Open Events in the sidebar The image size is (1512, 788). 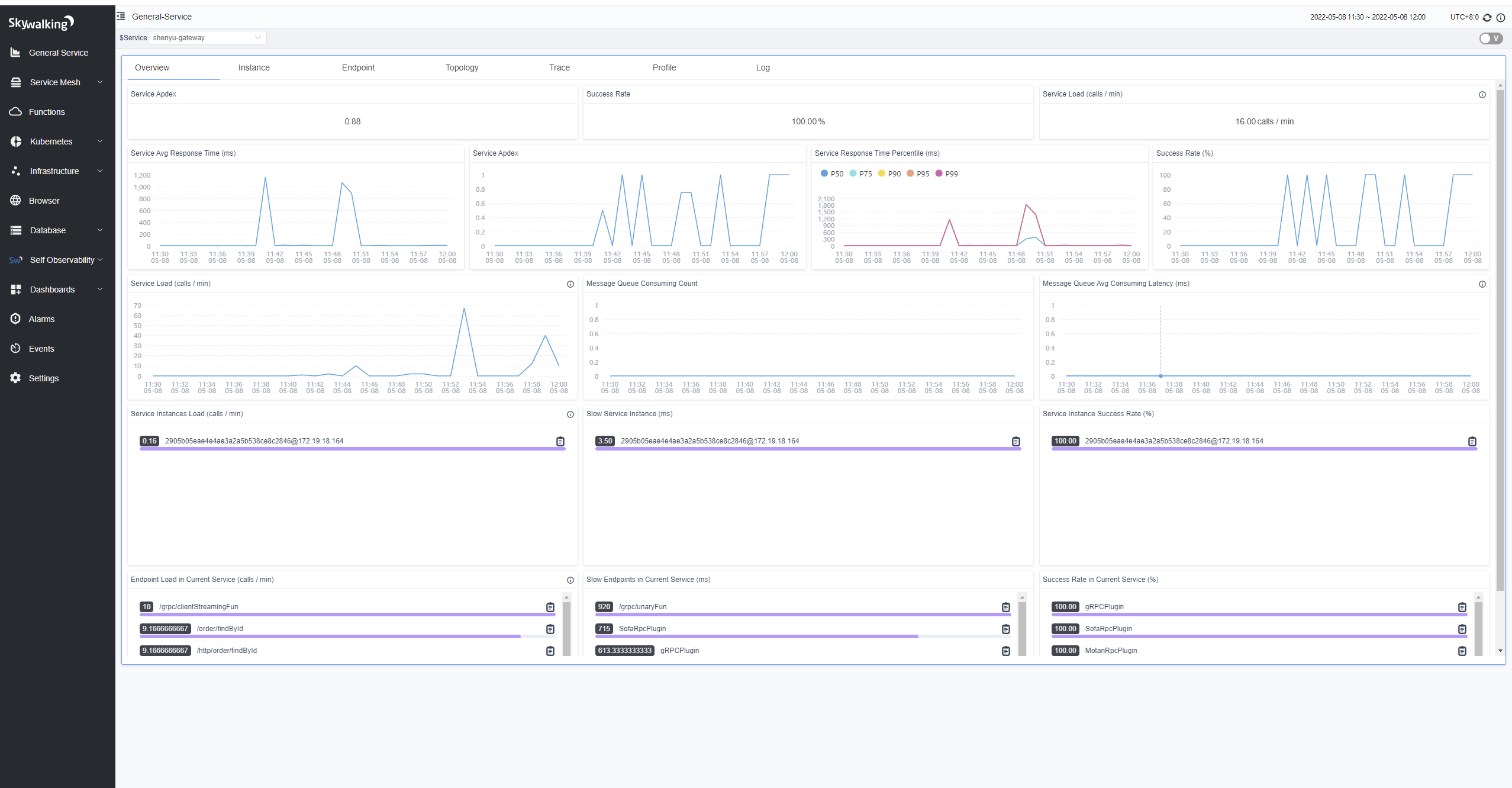point(41,349)
